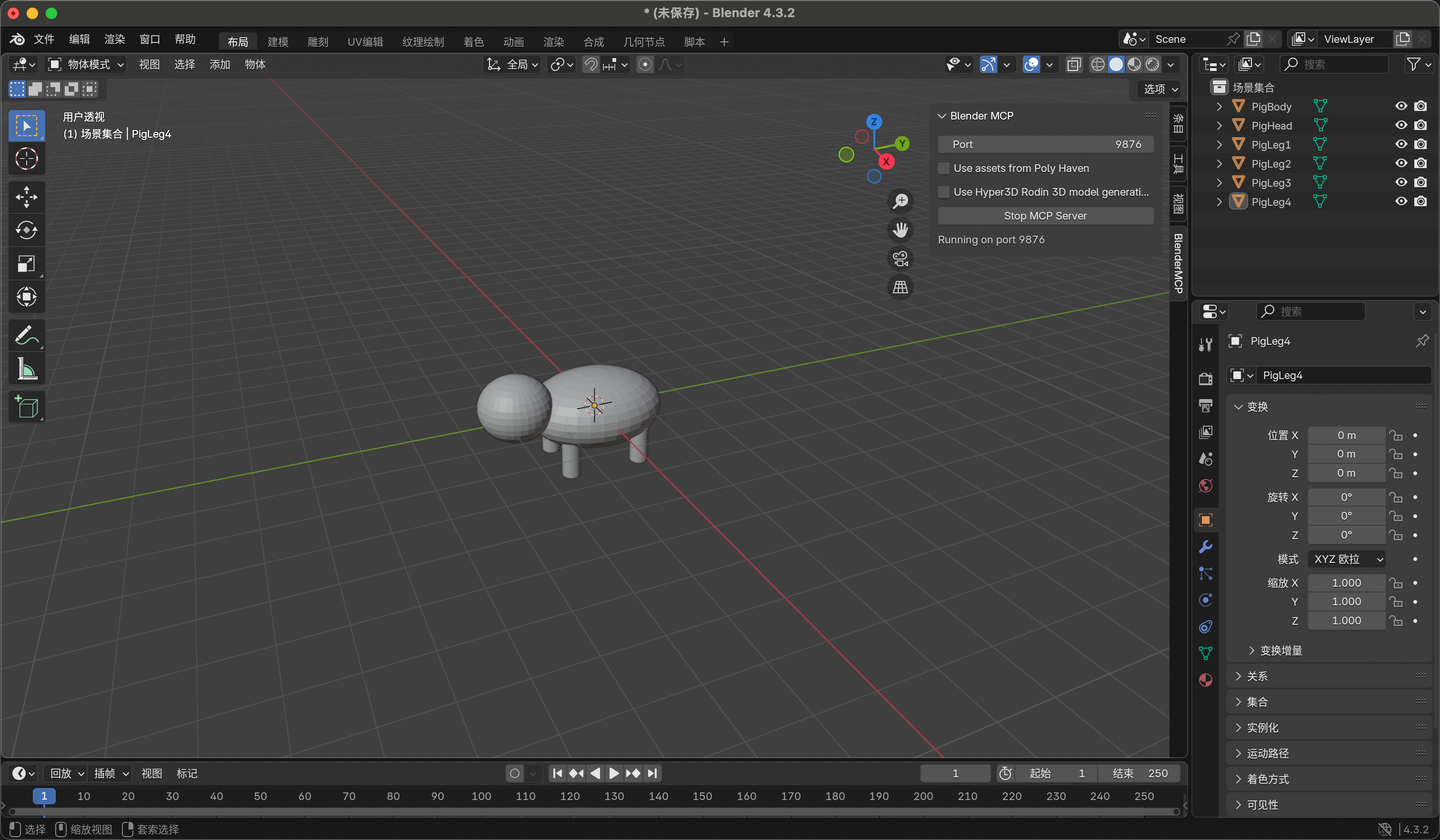Switch to wireframe viewport shading
Screen dimensions: 1440x840
coord(1098,65)
